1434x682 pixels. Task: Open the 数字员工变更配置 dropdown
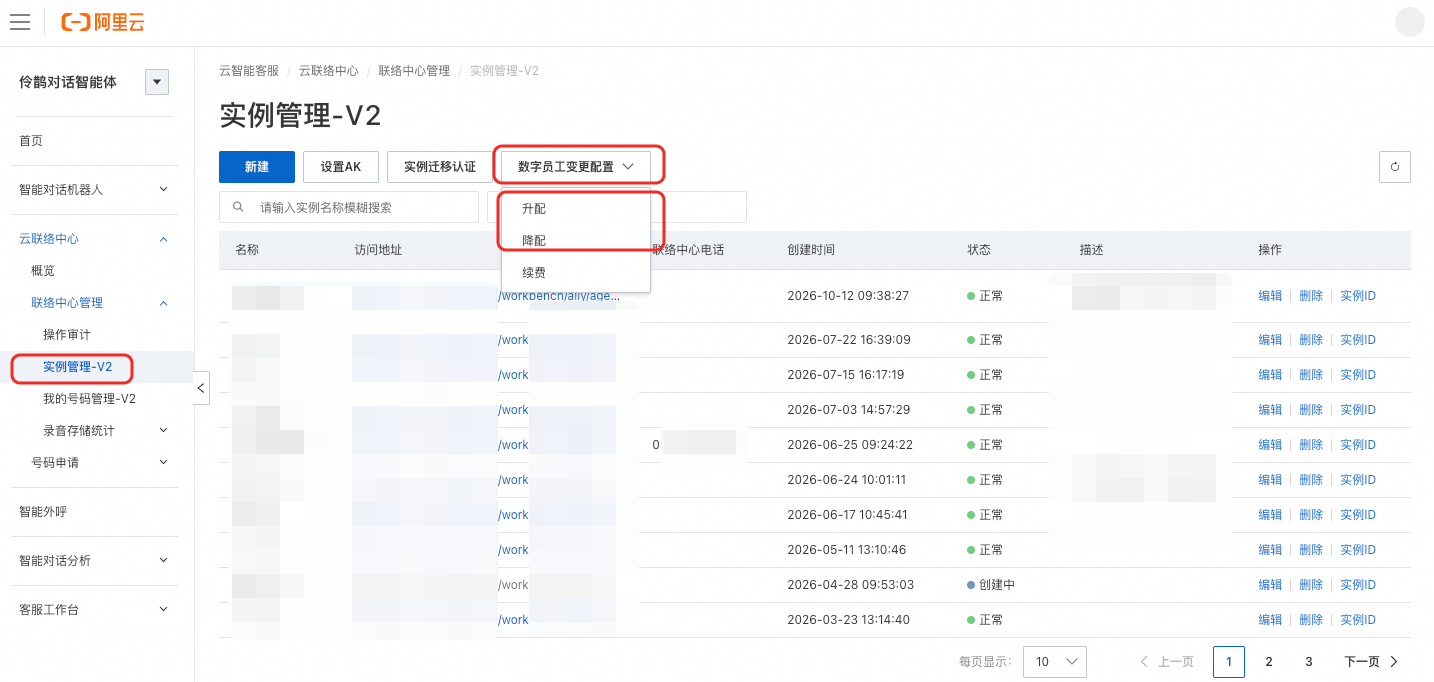576,167
